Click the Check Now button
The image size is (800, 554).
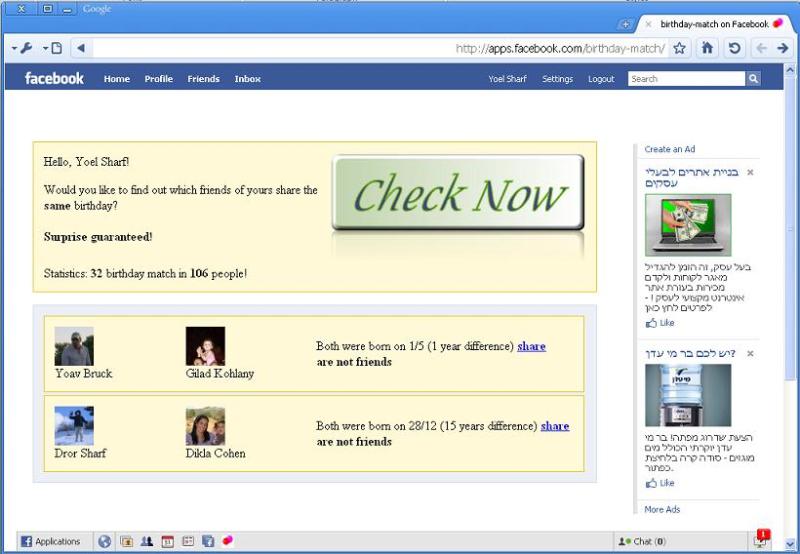[458, 192]
